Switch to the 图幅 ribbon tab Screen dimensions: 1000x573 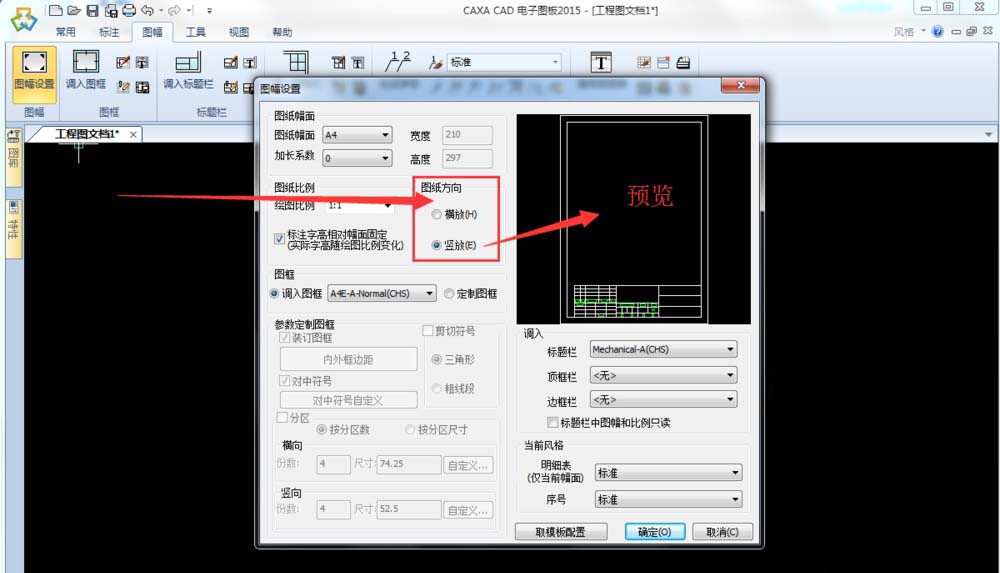pyautogui.click(x=152, y=32)
